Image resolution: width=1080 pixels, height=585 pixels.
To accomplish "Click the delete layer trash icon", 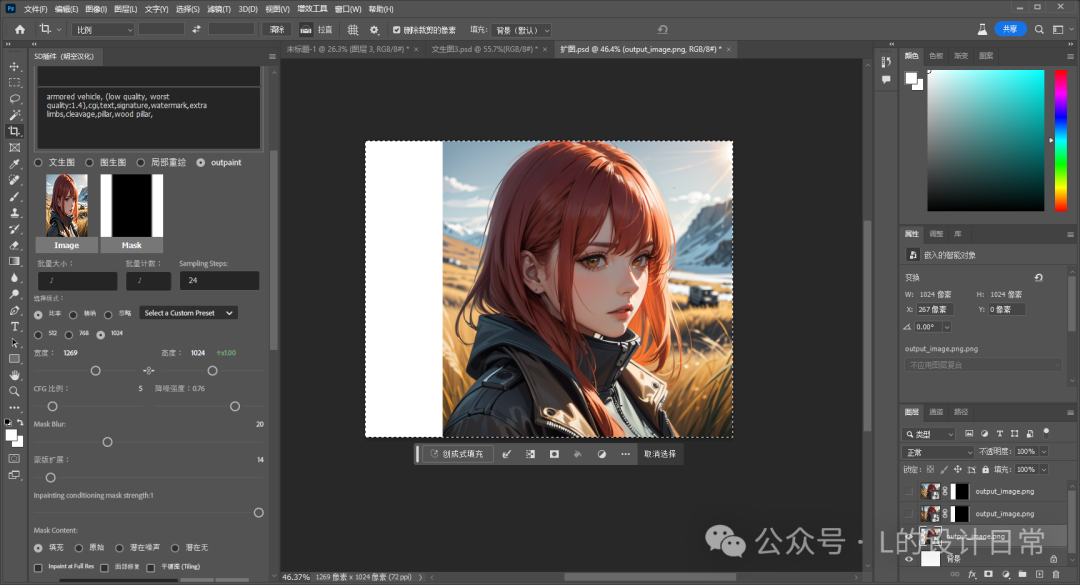I will 1056,573.
